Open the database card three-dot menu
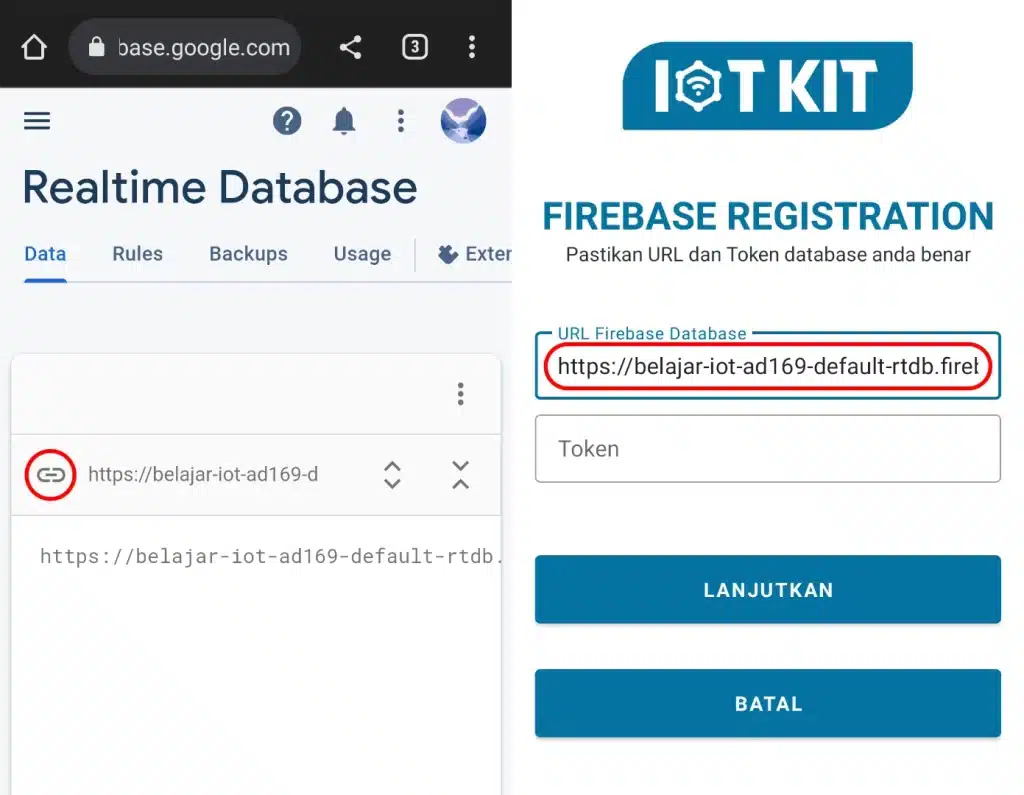The height and width of the screenshot is (795, 1024). pyautogui.click(x=460, y=394)
